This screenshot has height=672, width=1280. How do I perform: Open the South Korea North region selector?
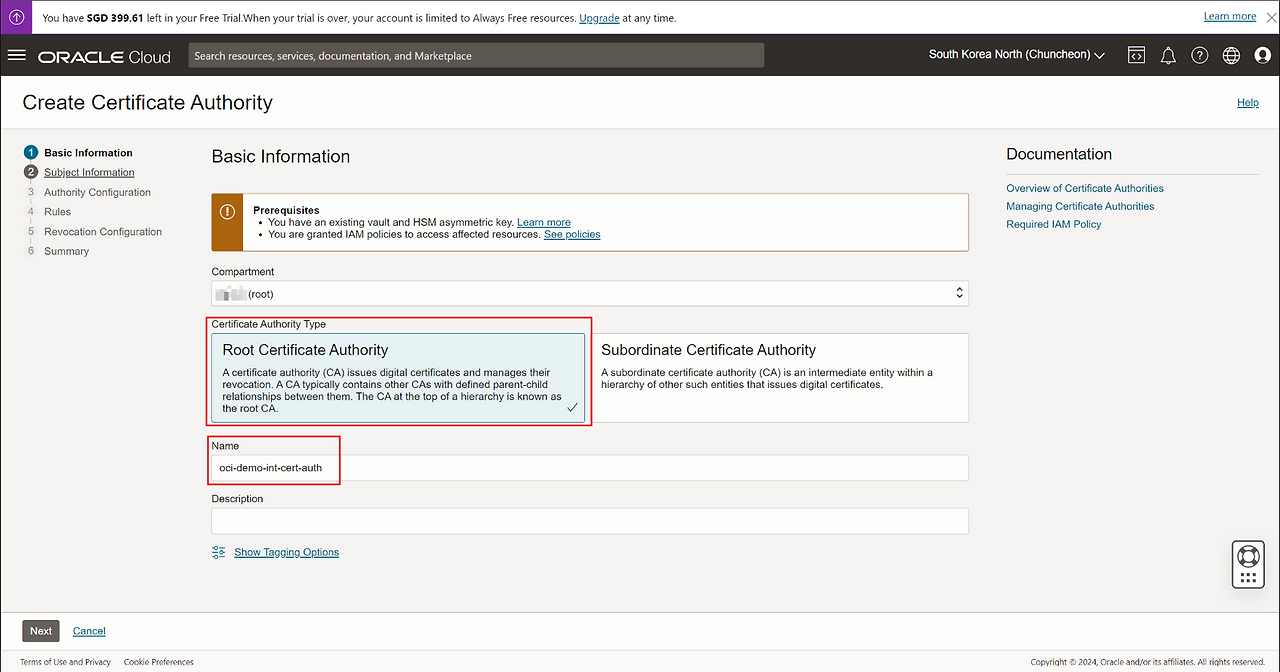[1016, 55]
